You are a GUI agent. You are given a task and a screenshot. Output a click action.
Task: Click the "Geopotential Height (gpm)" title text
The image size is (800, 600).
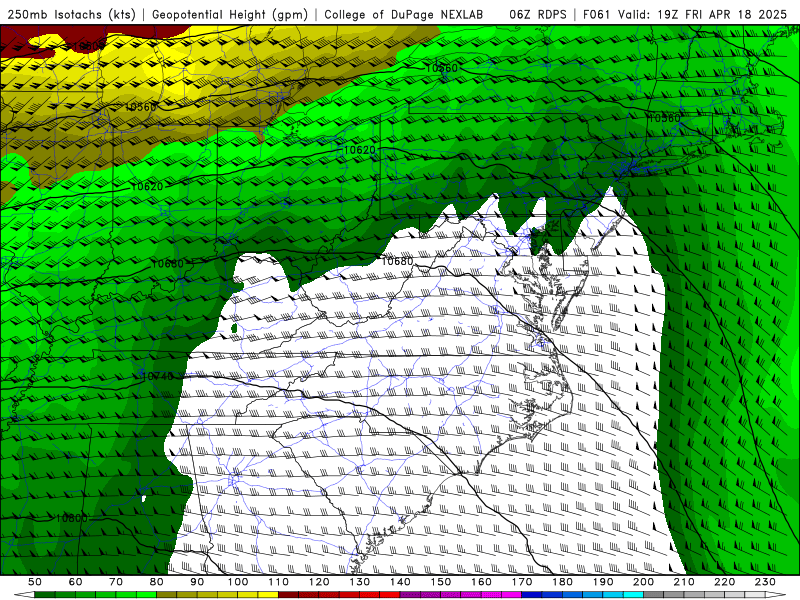(230, 14)
